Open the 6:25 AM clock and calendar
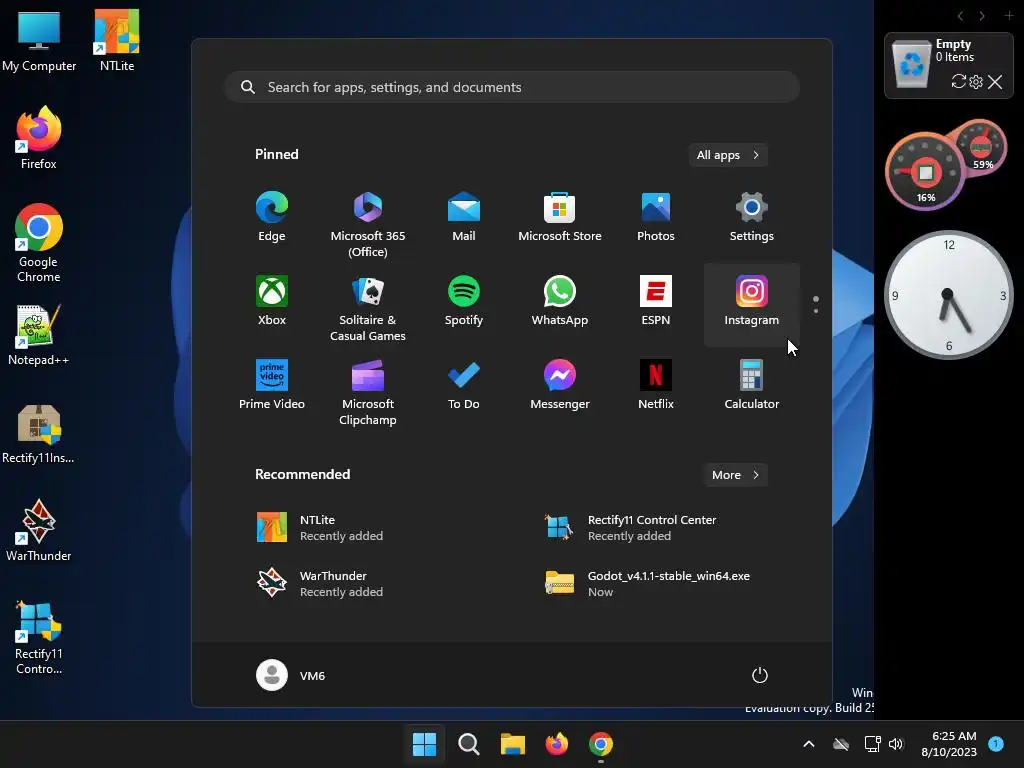The height and width of the screenshot is (768, 1024). 950,744
